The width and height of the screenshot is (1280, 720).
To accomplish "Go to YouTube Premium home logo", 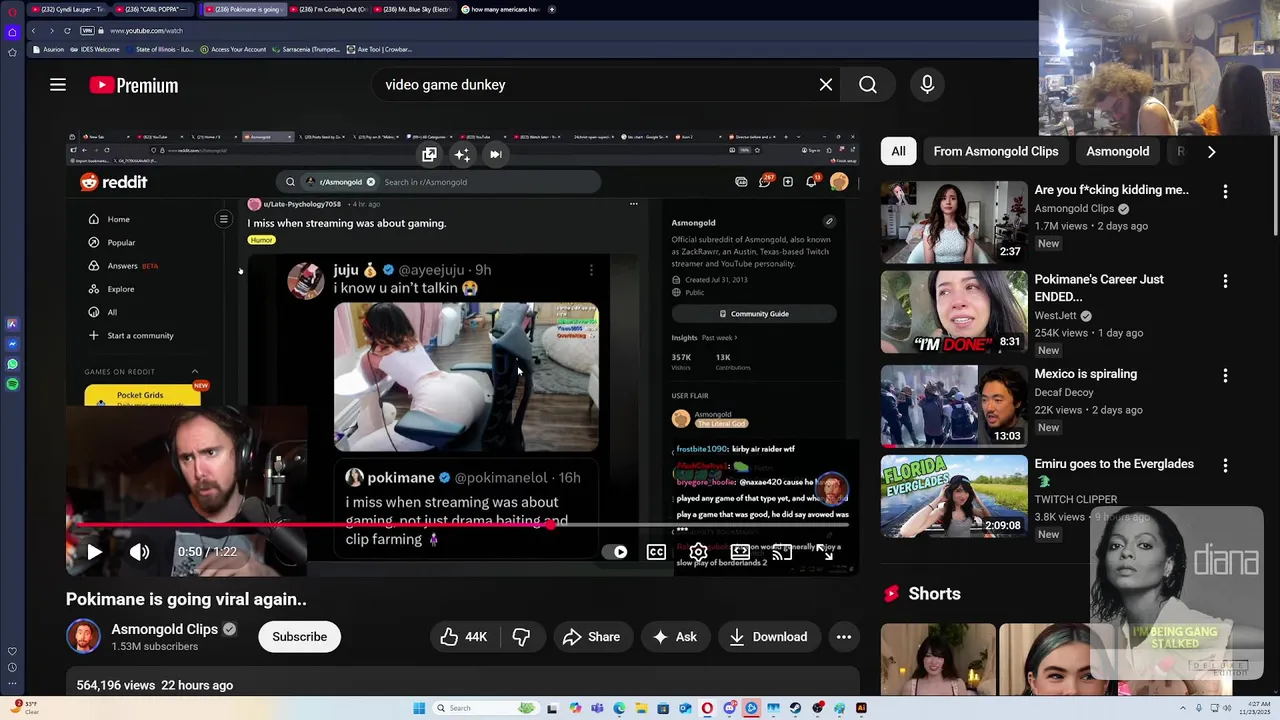I will [x=134, y=85].
